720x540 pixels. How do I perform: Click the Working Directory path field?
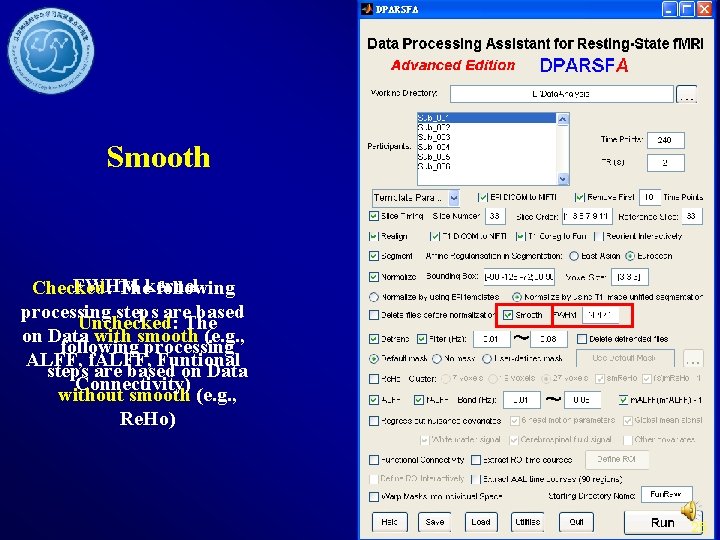click(x=561, y=94)
